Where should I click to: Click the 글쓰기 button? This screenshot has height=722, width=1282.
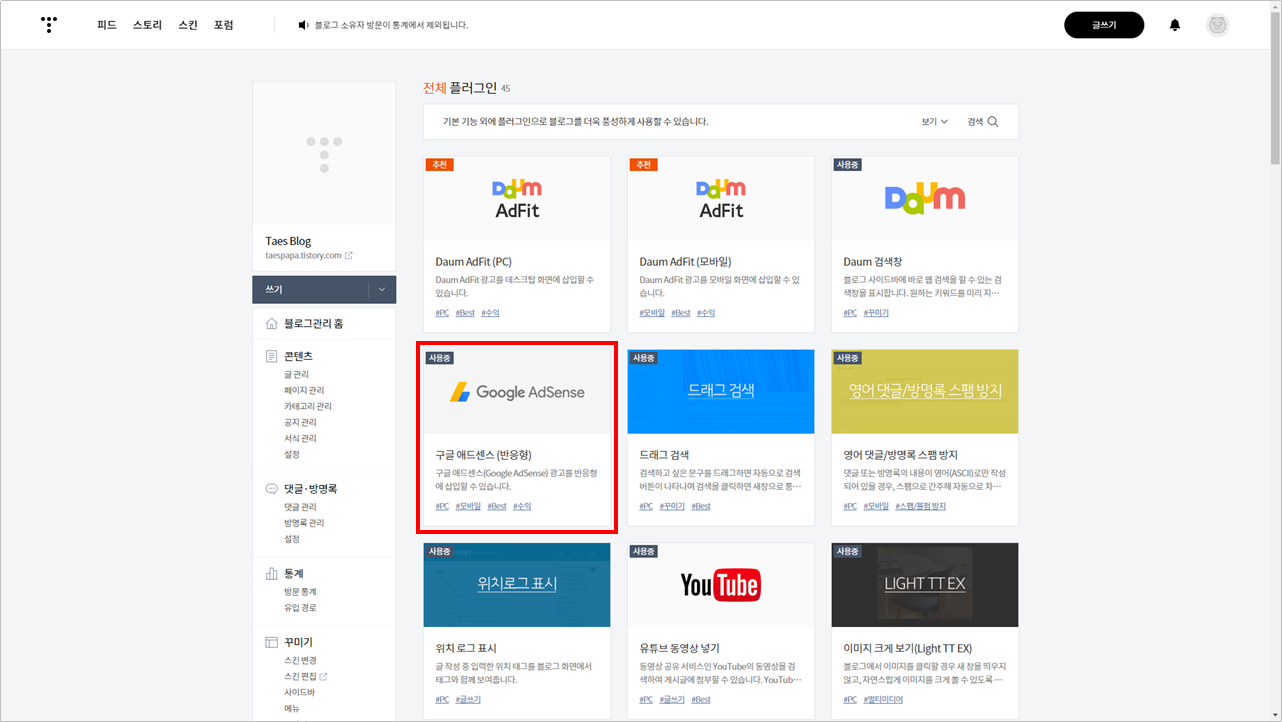[x=1104, y=25]
